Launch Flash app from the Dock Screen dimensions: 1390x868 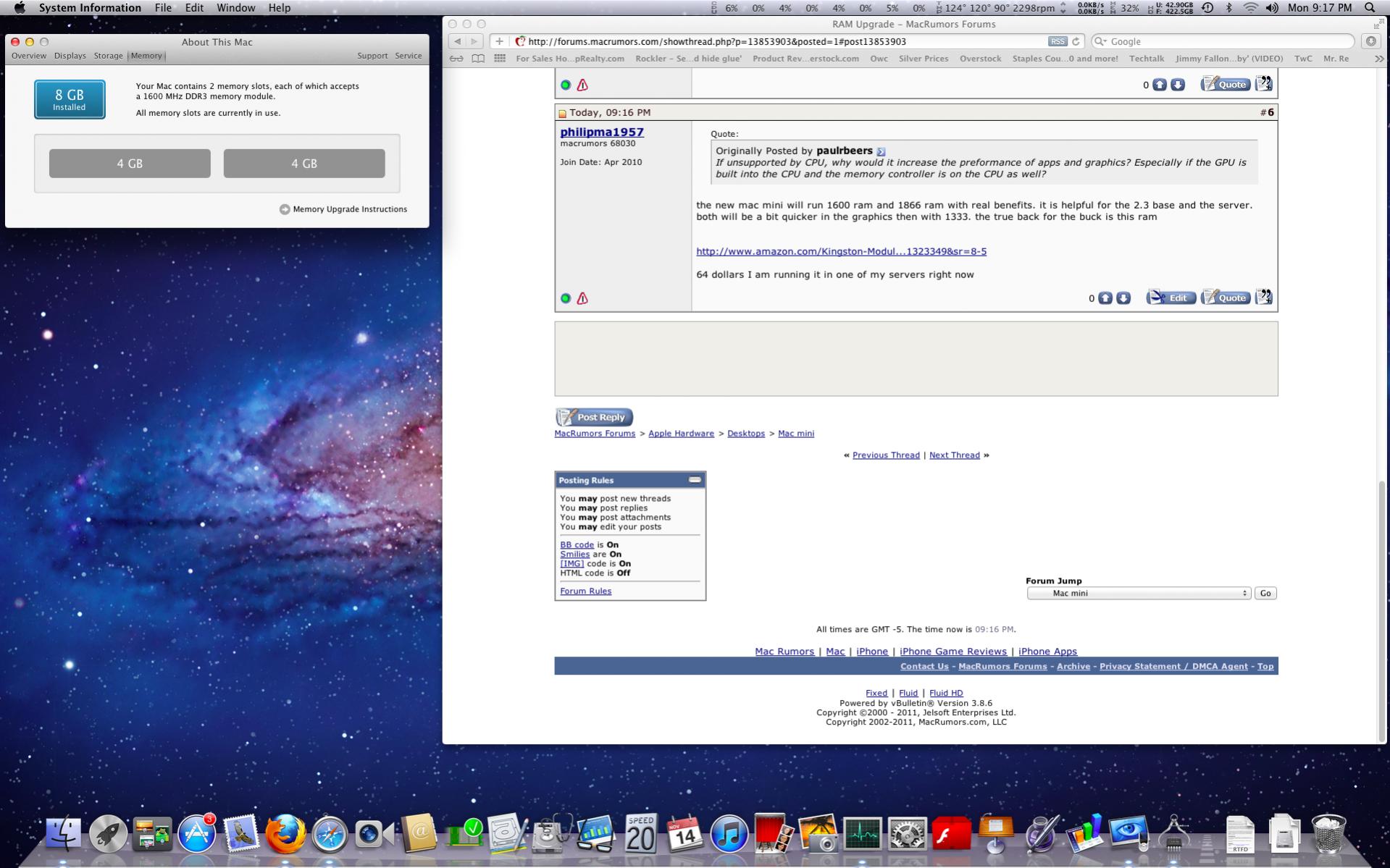(951, 835)
